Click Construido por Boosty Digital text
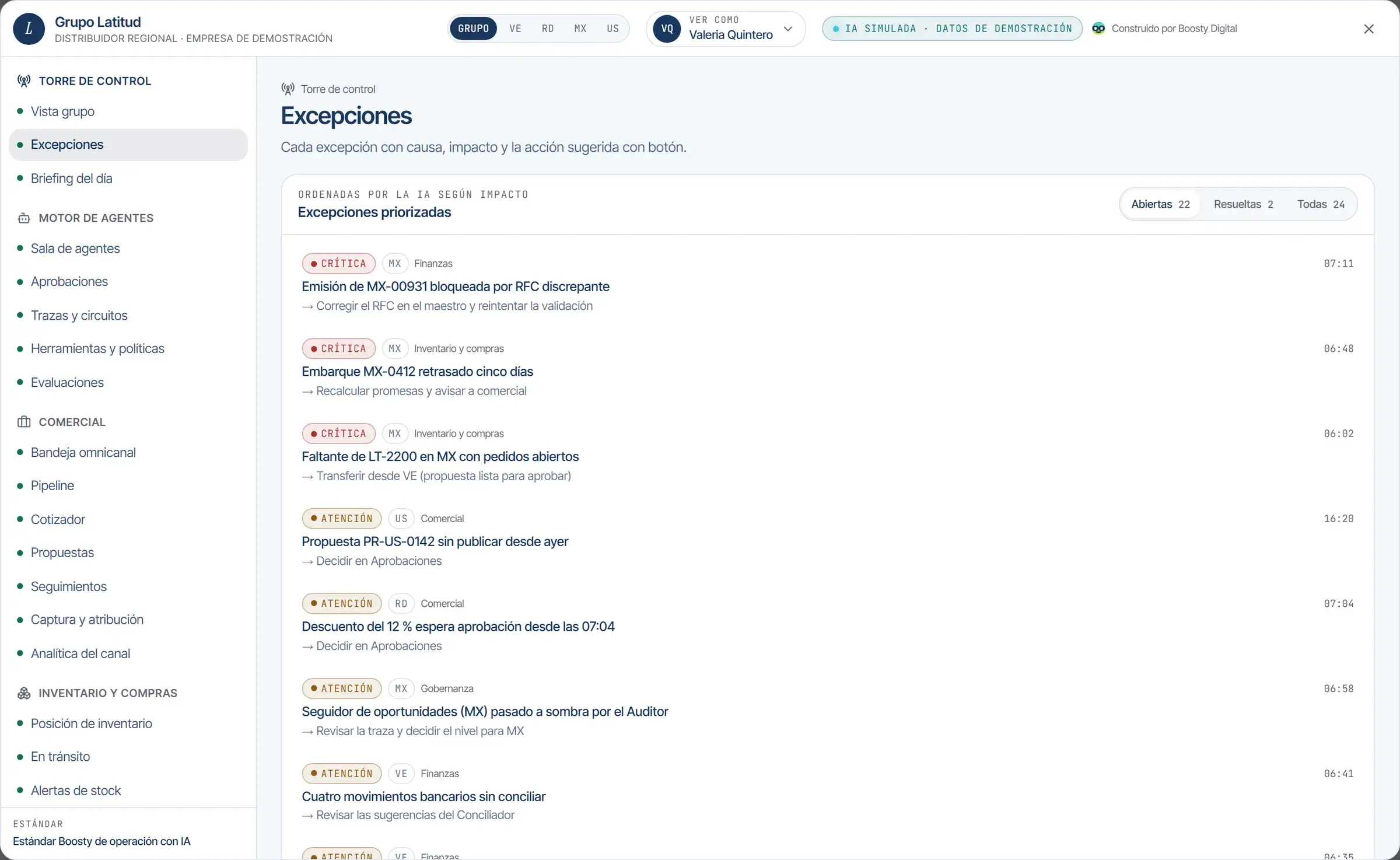 (x=1174, y=29)
